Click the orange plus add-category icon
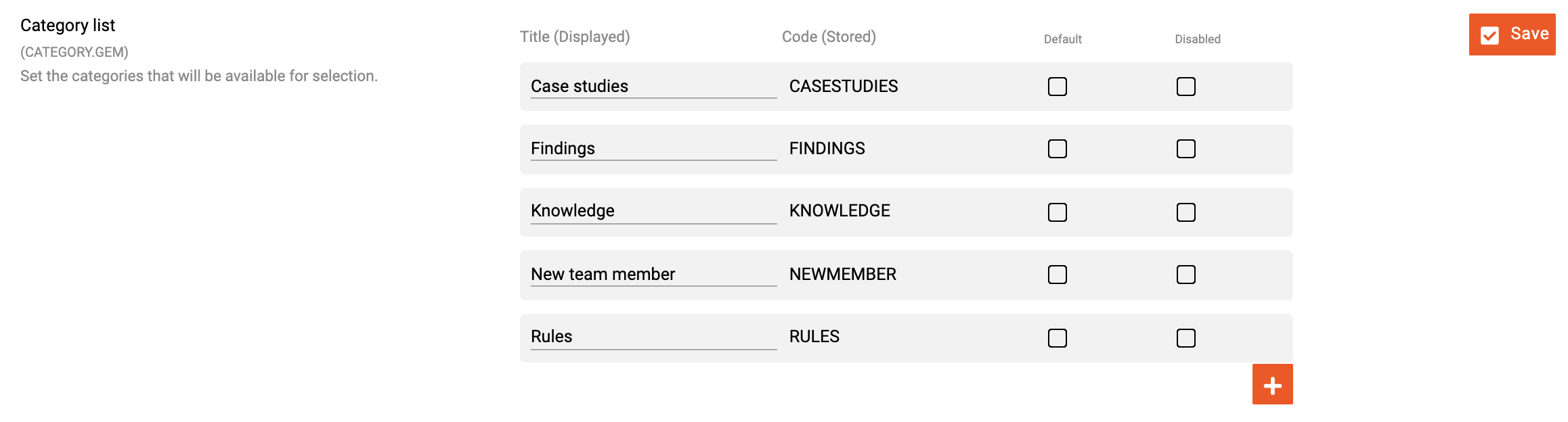Viewport: 1568px width, 422px height. click(1272, 384)
